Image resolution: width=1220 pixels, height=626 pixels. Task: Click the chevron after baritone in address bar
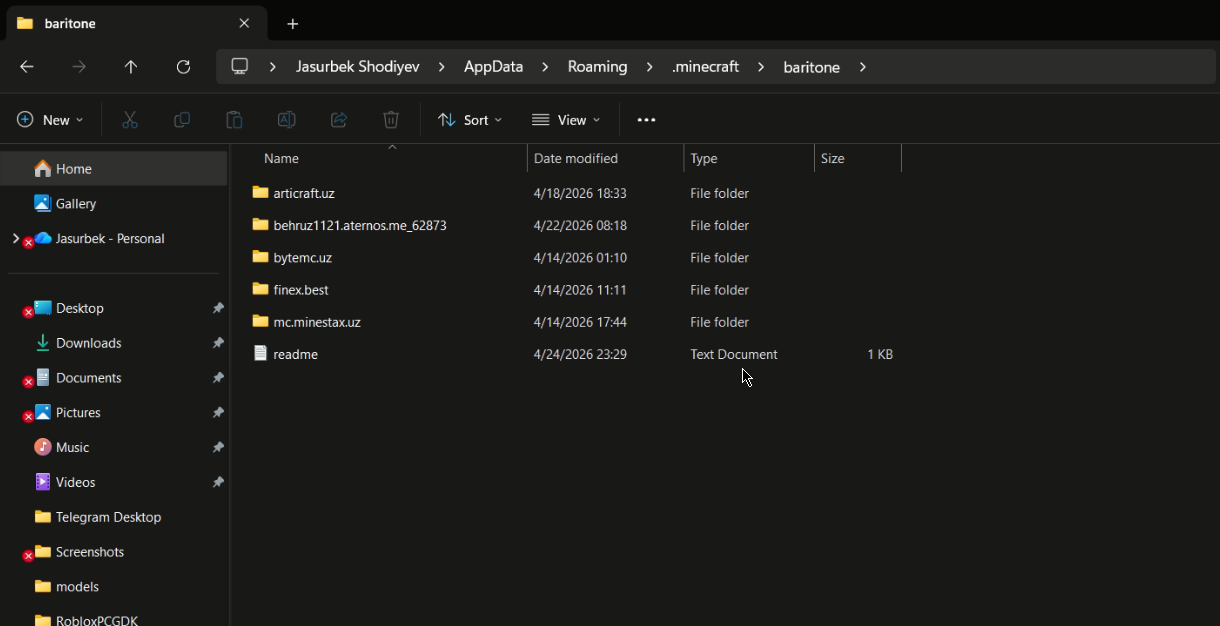(x=863, y=67)
